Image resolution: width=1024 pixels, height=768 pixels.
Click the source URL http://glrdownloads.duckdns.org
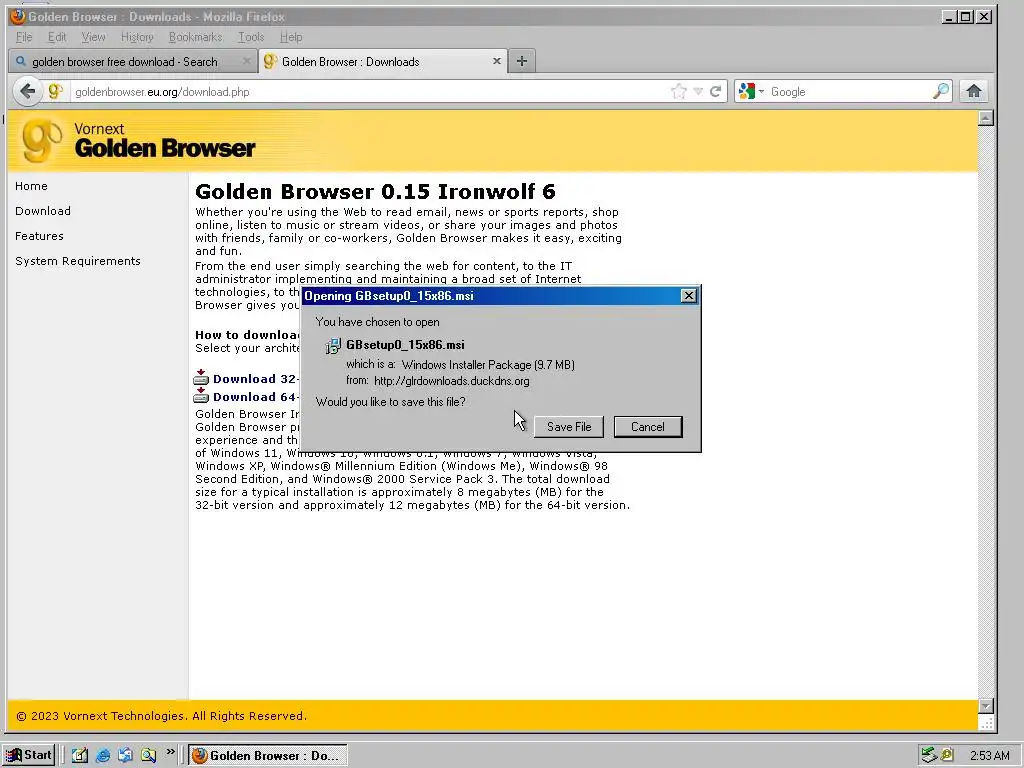(x=452, y=381)
